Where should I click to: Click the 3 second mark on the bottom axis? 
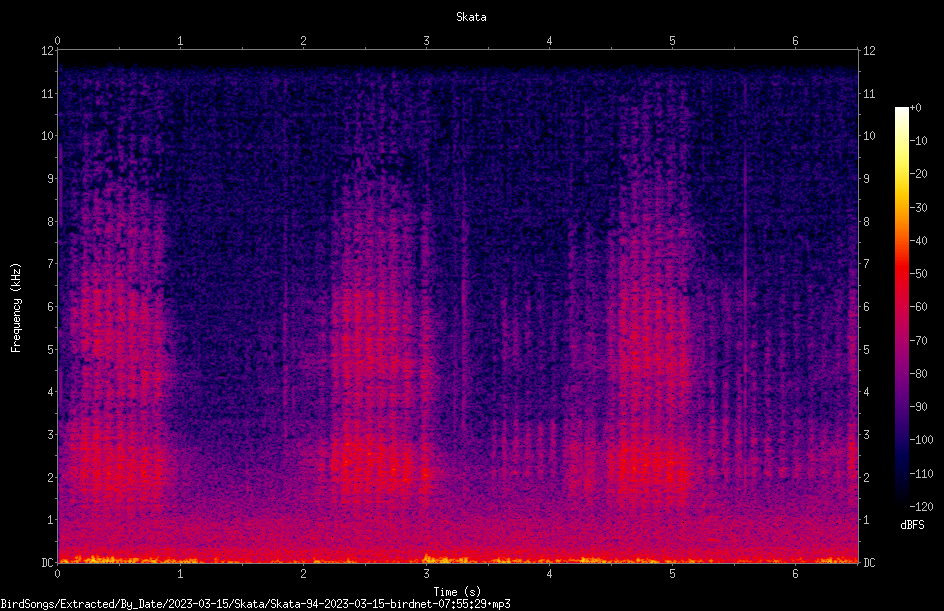[x=426, y=574]
